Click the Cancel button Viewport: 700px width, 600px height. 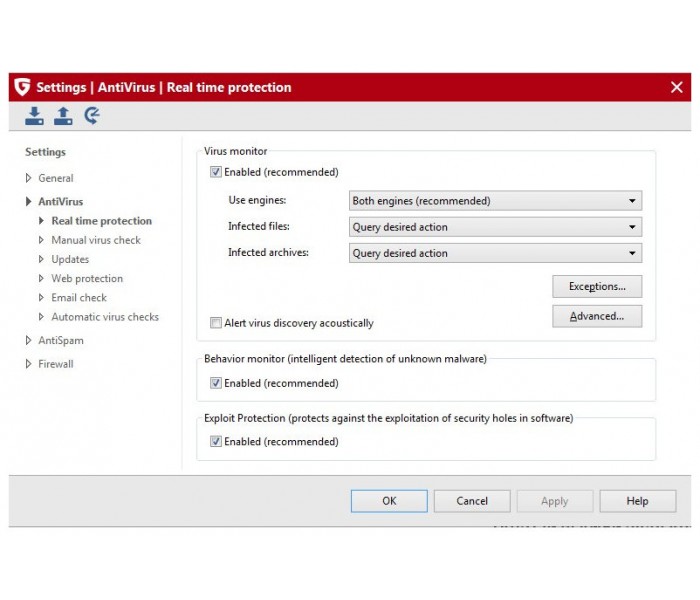[472, 501]
